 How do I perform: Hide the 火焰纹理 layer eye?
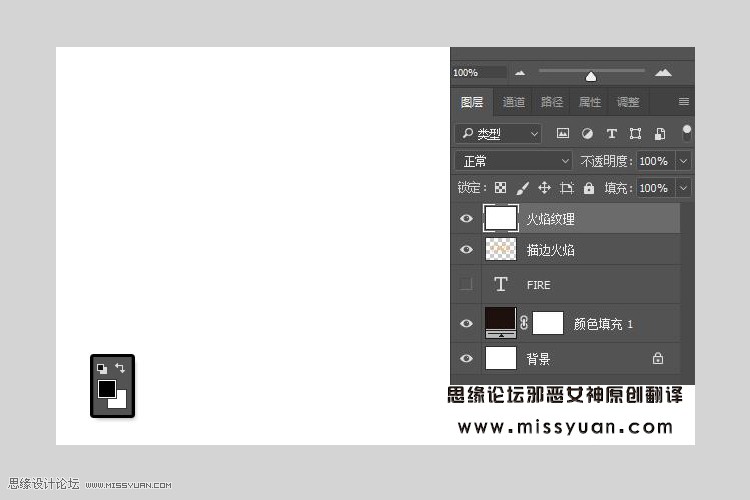pos(466,218)
